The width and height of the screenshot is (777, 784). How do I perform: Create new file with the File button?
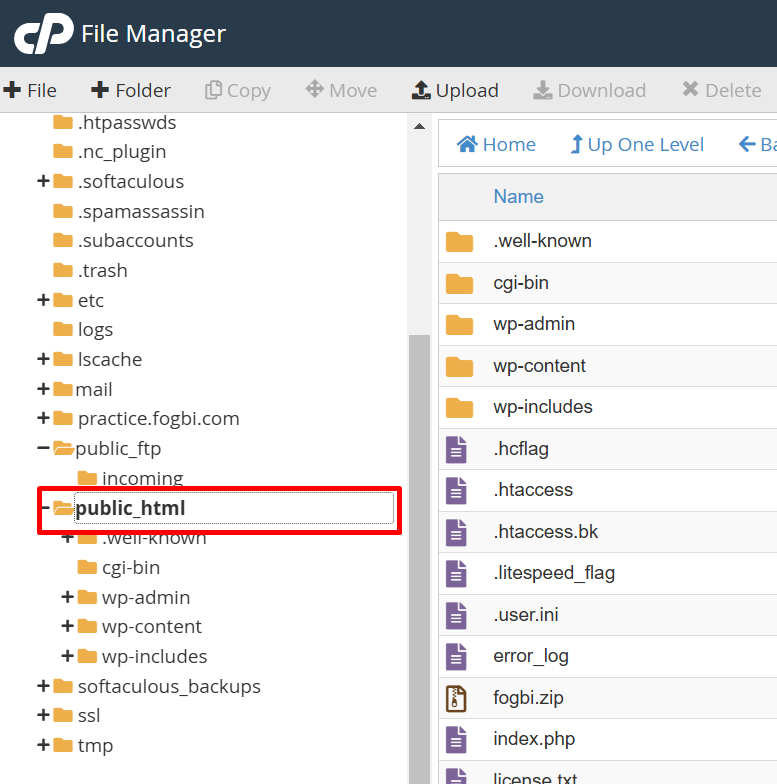[x=30, y=90]
